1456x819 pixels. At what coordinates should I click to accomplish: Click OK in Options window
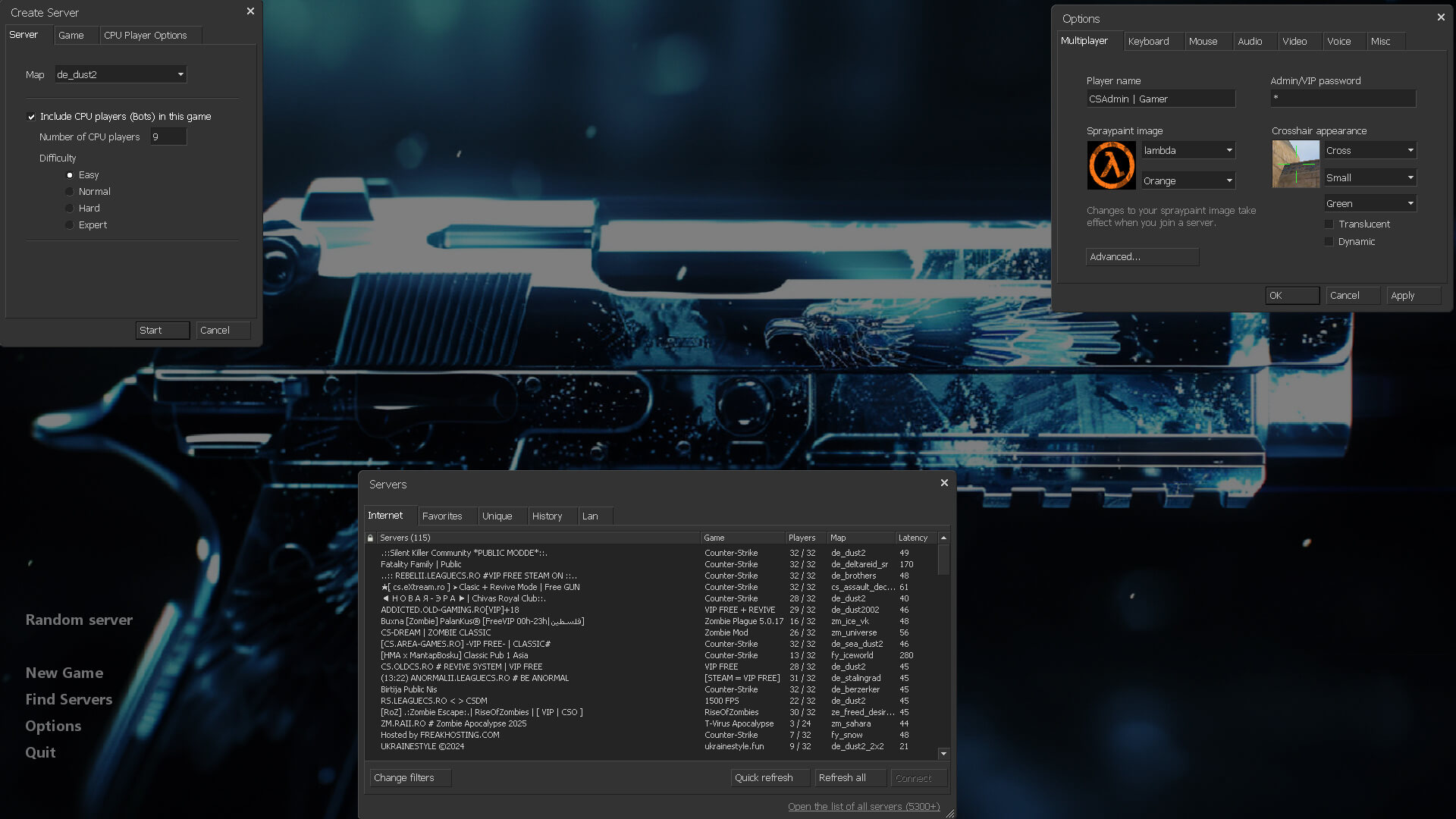pyautogui.click(x=1292, y=295)
